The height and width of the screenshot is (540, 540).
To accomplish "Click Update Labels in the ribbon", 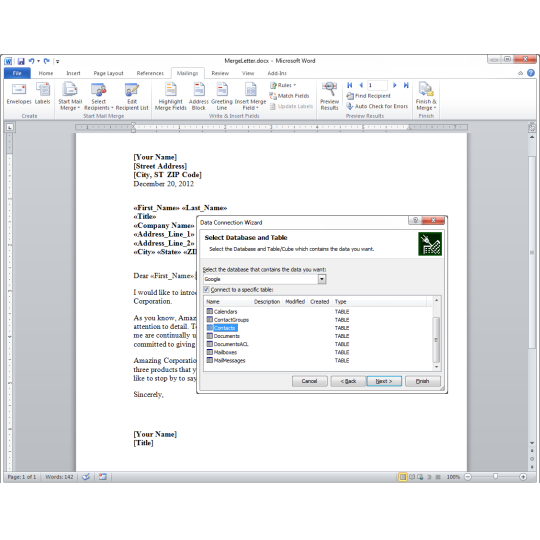I will click(291, 106).
